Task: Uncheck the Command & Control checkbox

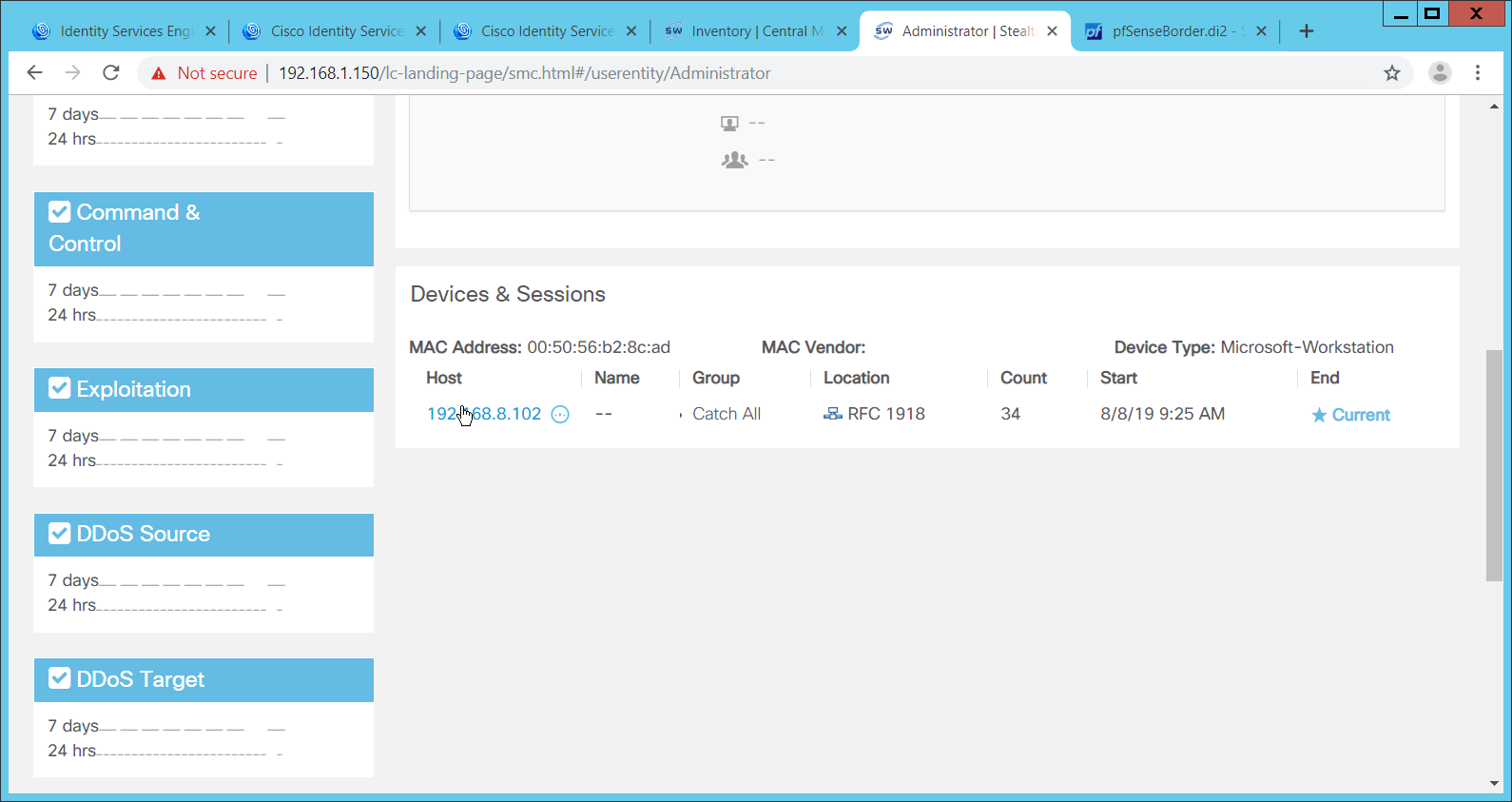Action: (x=60, y=211)
